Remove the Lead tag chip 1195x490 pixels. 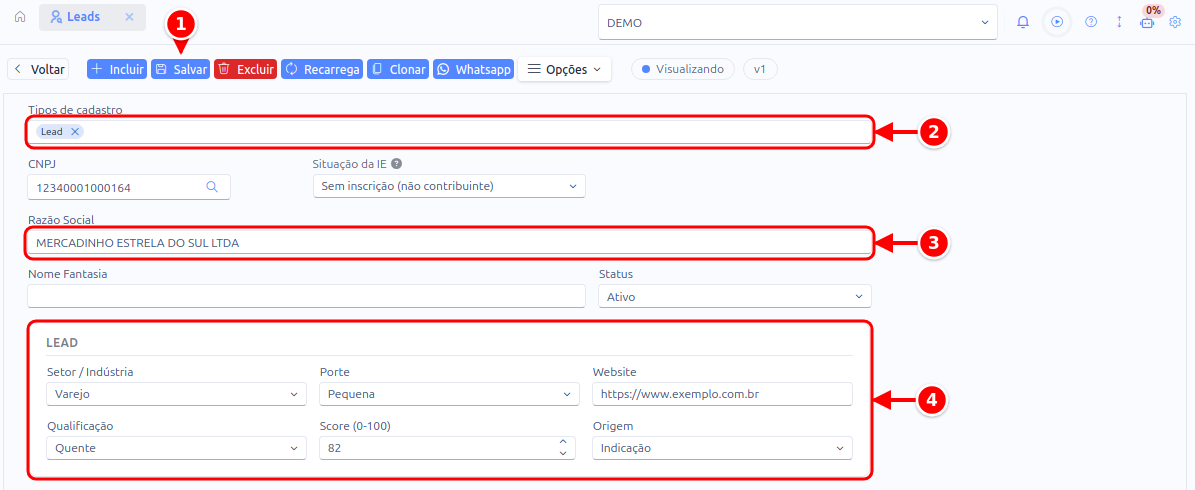point(75,131)
